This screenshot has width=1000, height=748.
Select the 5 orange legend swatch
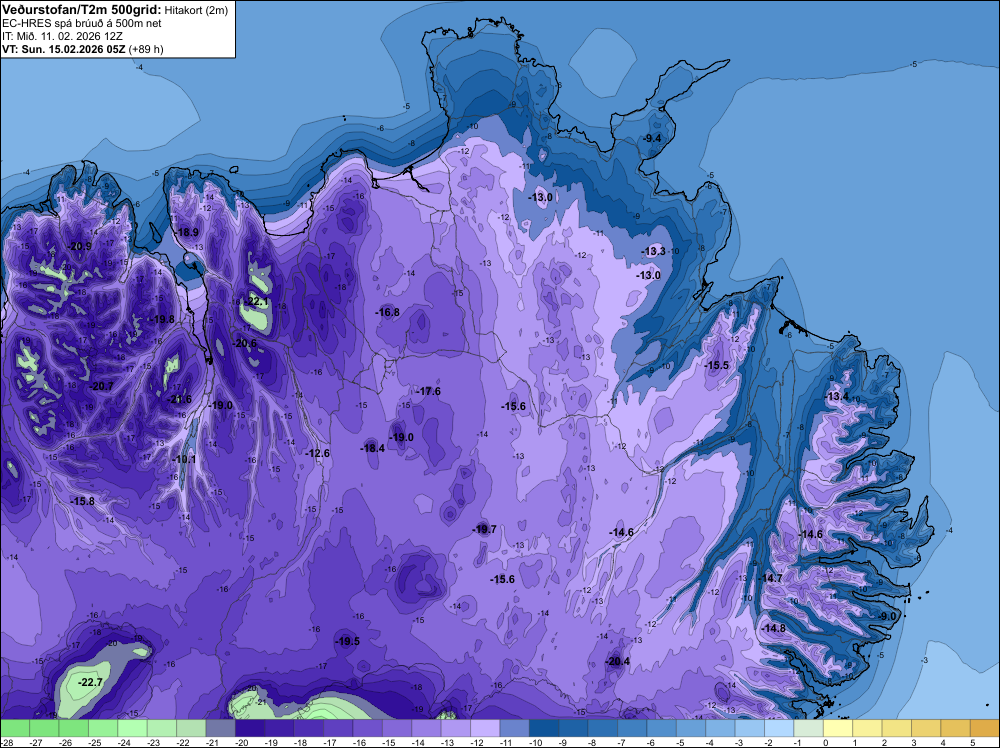(x=985, y=728)
